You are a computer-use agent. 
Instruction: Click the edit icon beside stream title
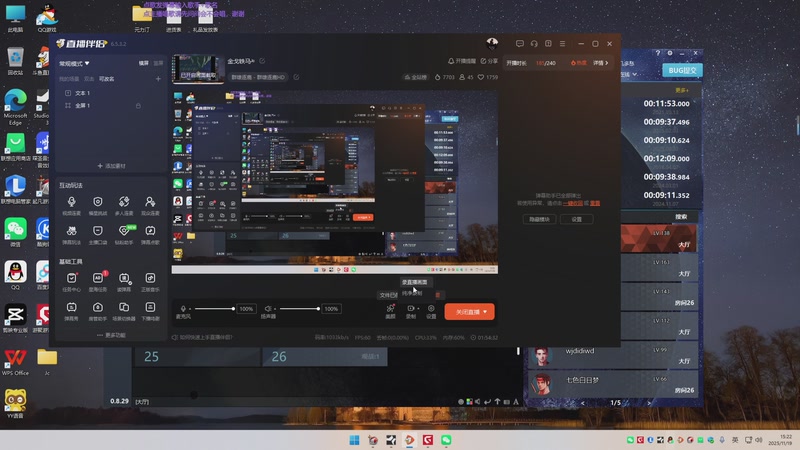coord(262,61)
